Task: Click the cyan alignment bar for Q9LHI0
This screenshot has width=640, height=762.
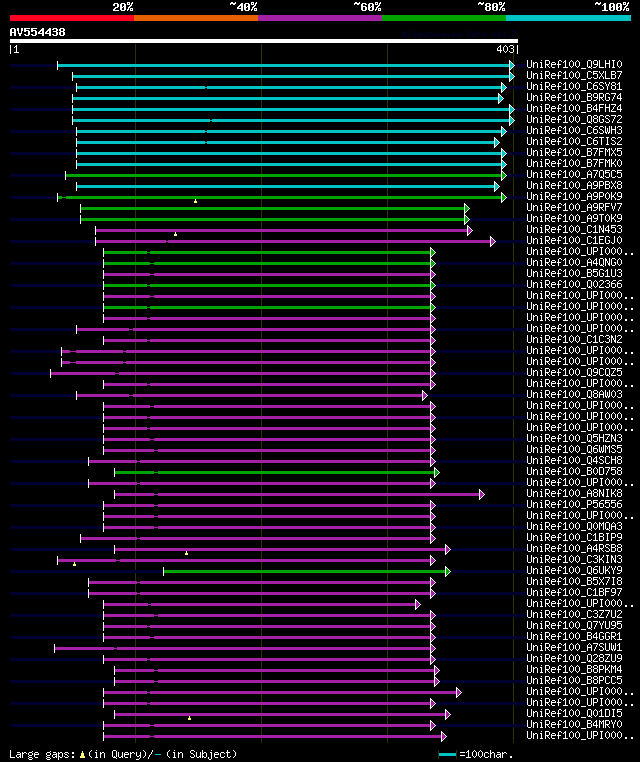Action: pyautogui.click(x=286, y=65)
